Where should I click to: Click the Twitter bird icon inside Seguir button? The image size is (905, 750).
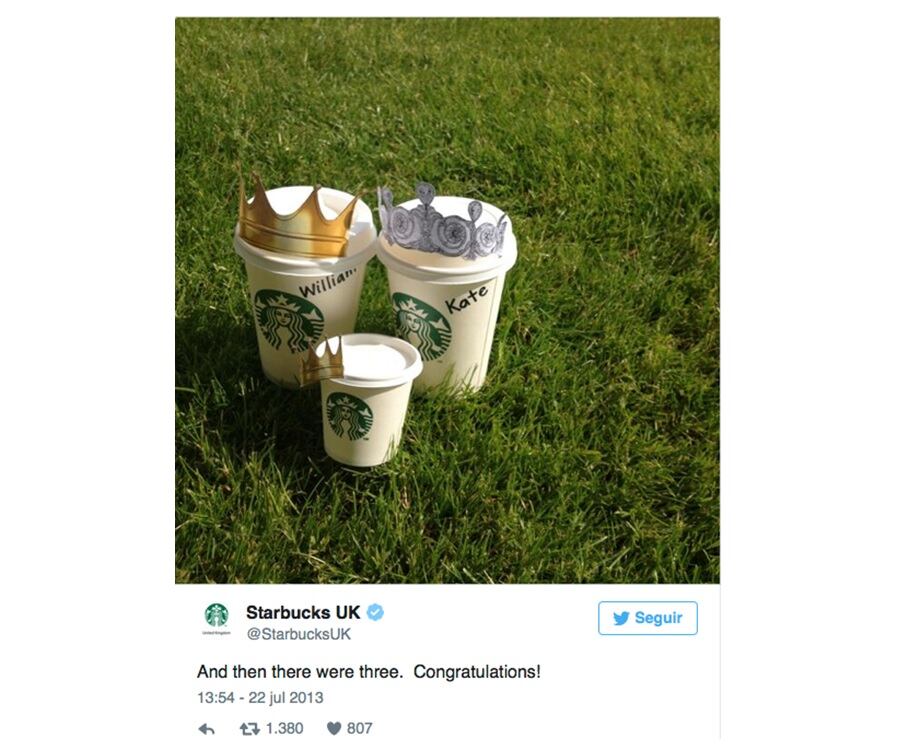(x=621, y=618)
